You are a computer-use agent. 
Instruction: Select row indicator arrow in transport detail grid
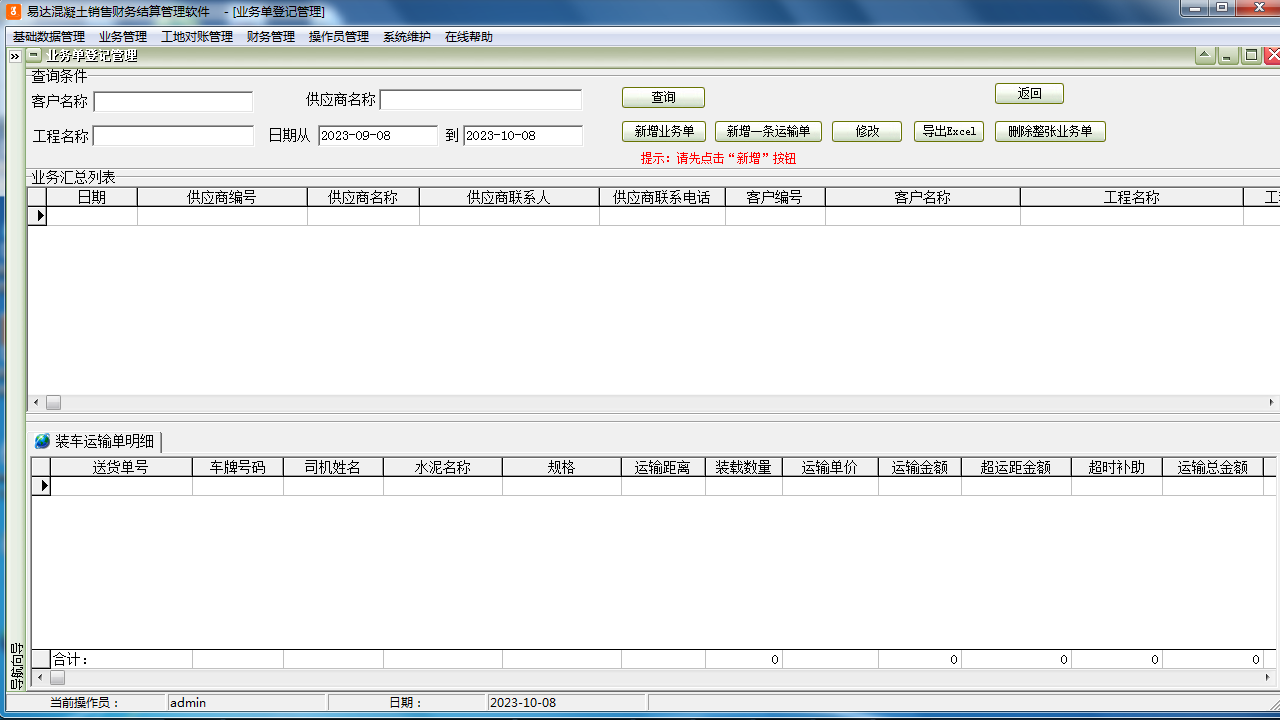[43, 486]
